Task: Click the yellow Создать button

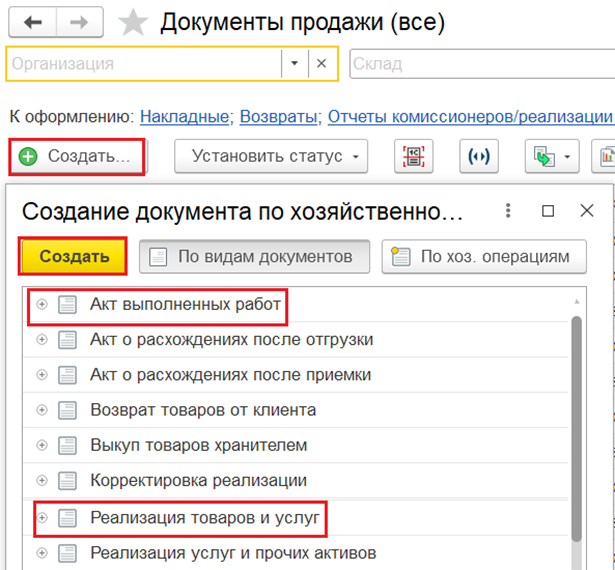Action: (x=73, y=257)
